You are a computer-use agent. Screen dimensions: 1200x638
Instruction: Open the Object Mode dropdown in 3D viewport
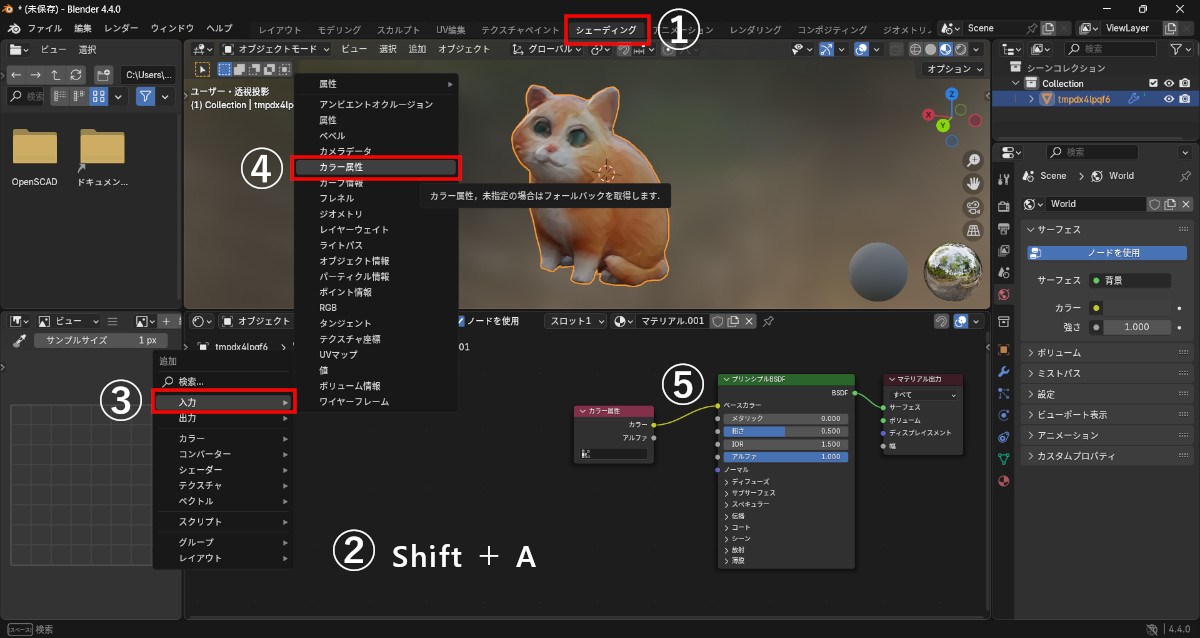[275, 49]
